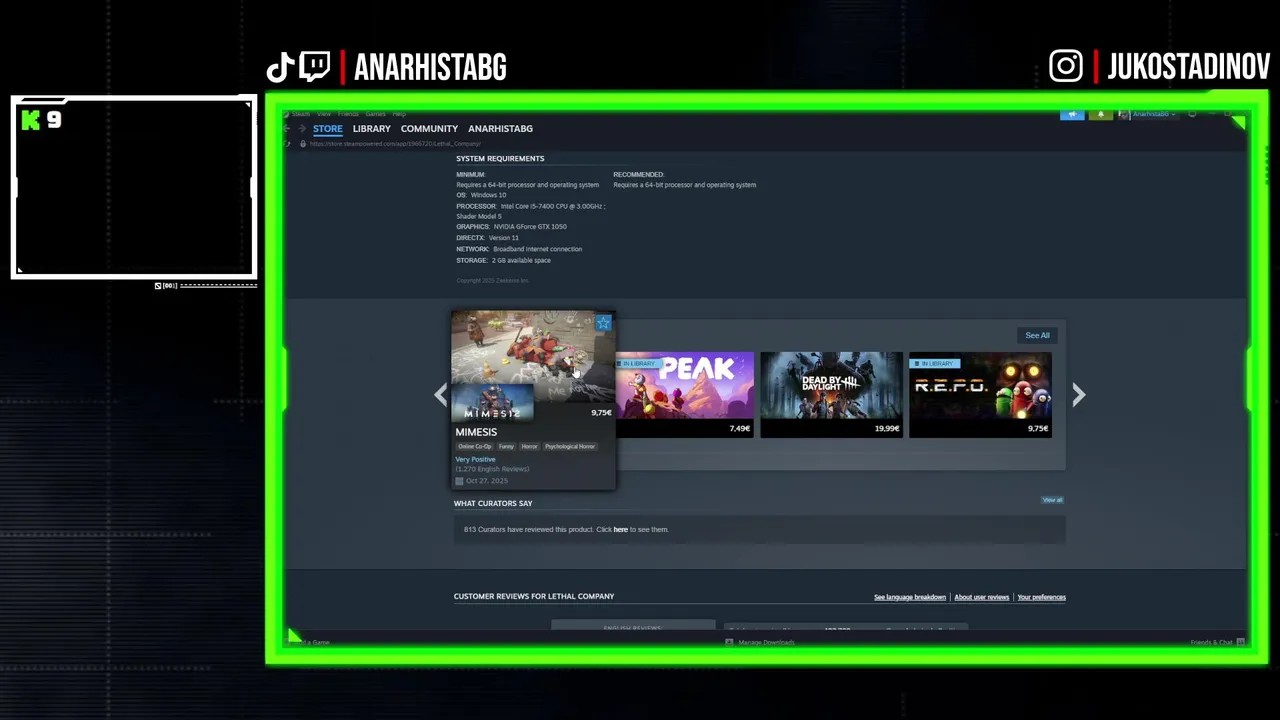
Task: Open the Friends menu
Action: point(348,114)
